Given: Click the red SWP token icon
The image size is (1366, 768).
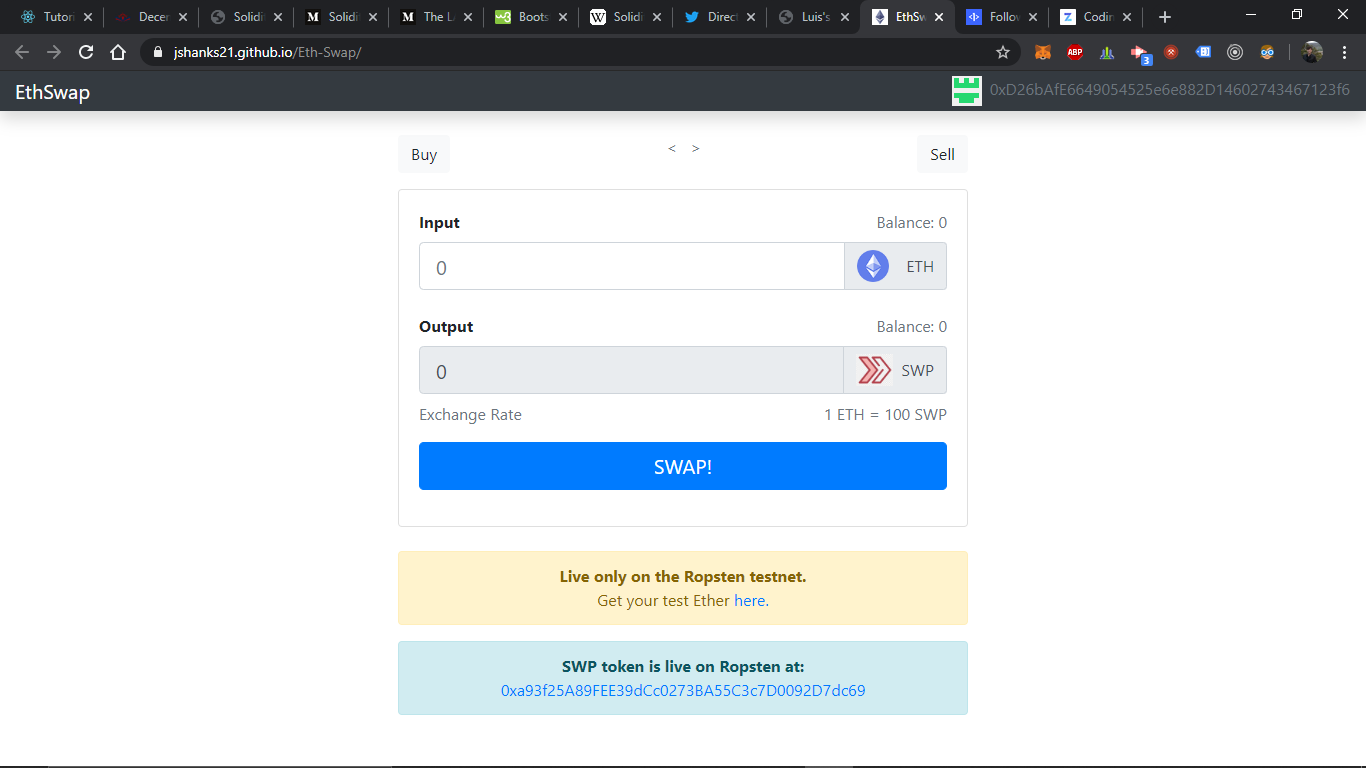Looking at the screenshot, I should (875, 369).
